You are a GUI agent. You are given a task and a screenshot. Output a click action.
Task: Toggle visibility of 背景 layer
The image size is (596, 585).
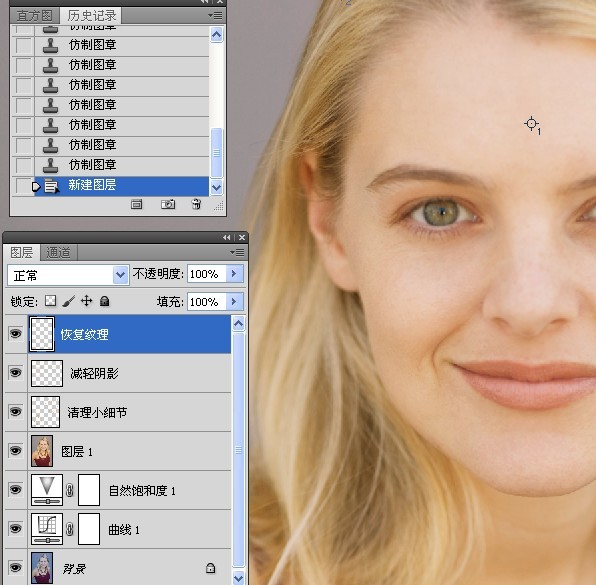(16, 568)
